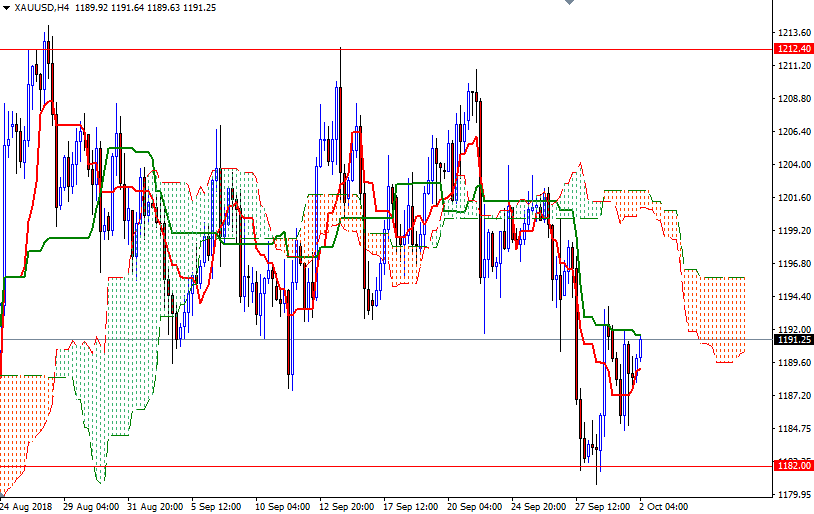Click the 1199.20 label on price axis
This screenshot has height=514, width=814.
793,231
